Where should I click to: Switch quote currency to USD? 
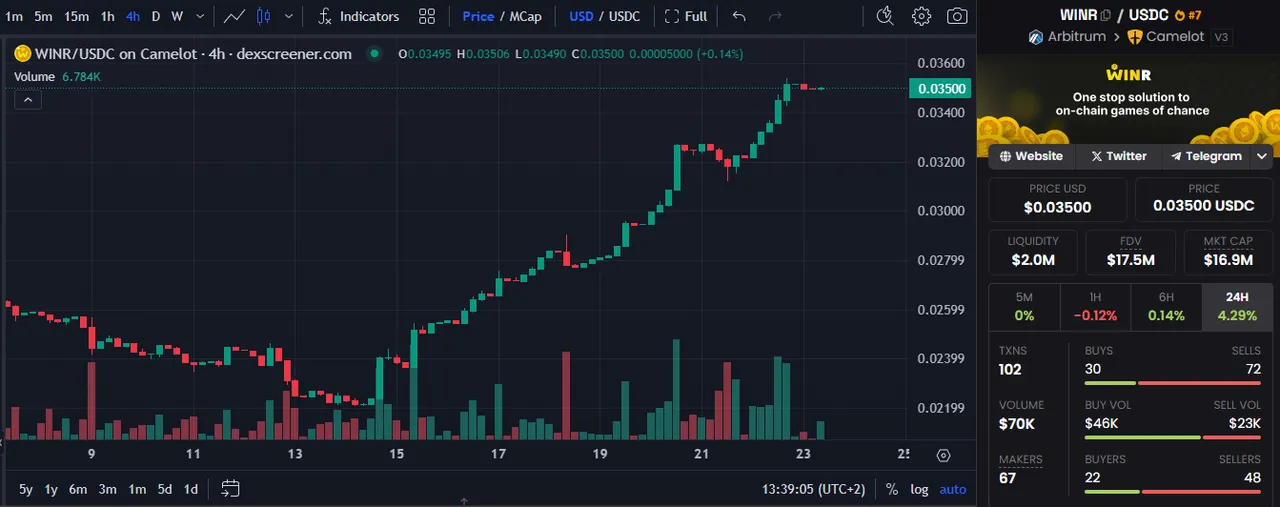point(581,16)
